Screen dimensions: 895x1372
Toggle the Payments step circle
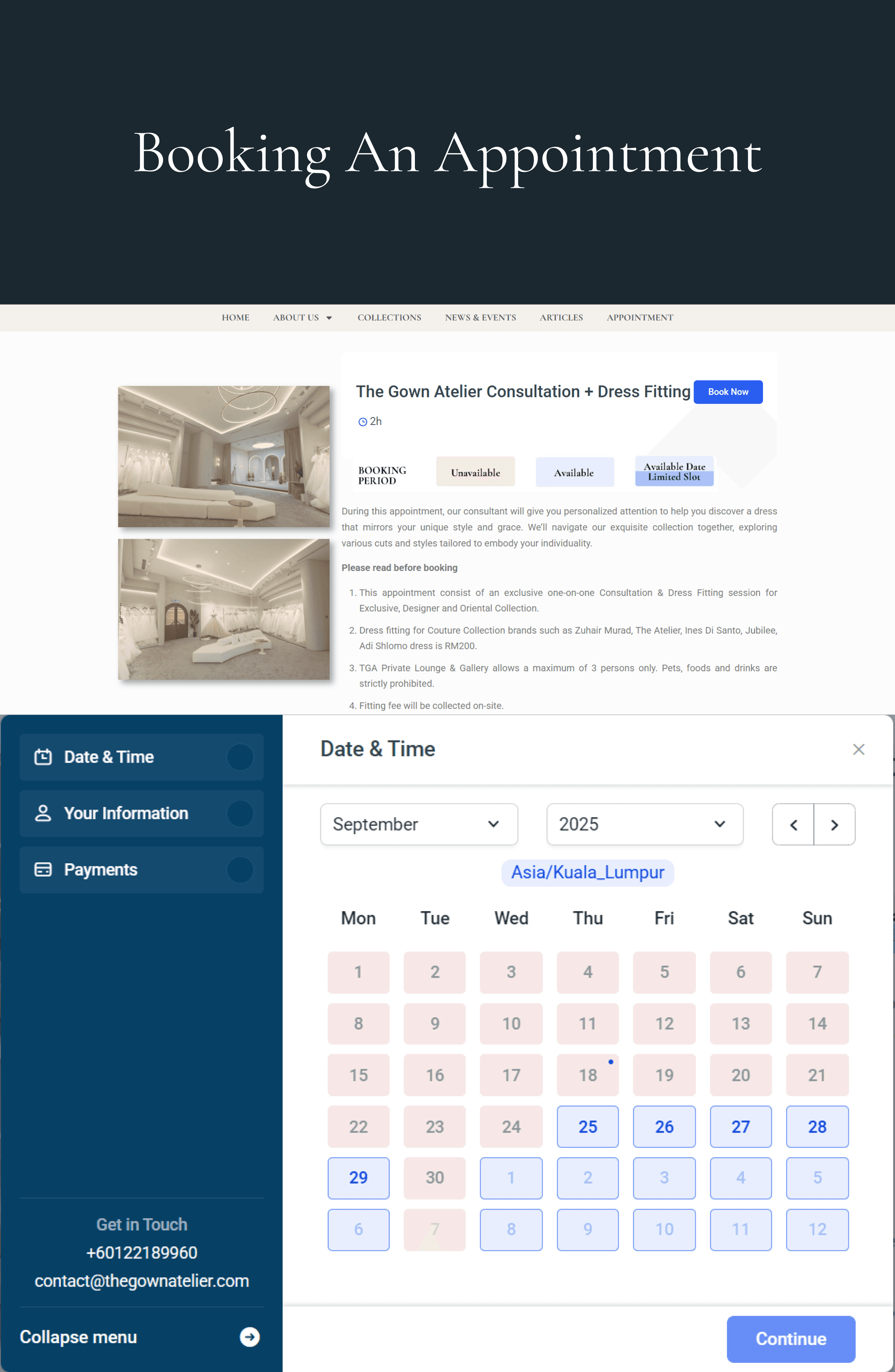coord(240,869)
